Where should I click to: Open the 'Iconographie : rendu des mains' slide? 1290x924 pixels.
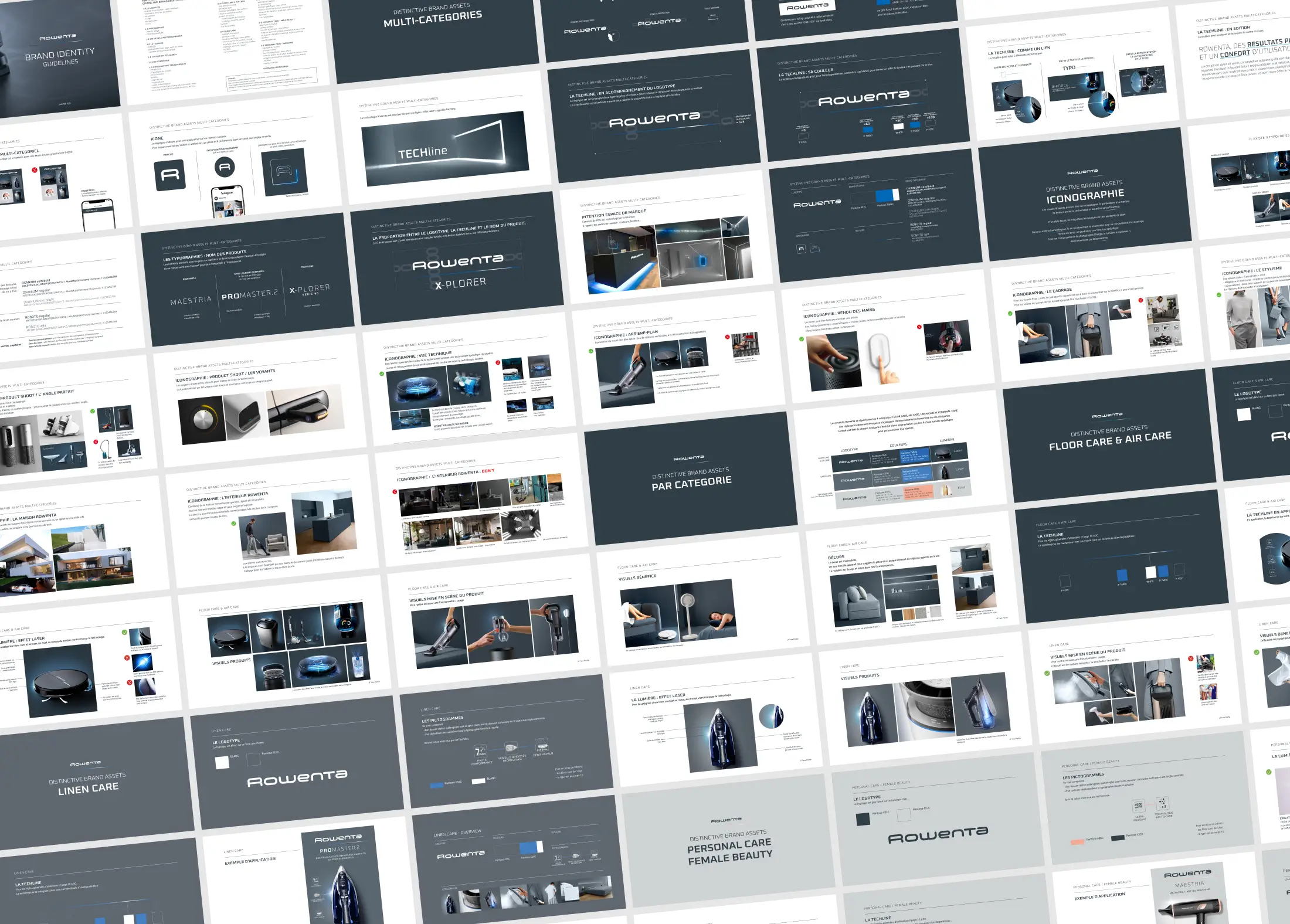(x=888, y=336)
